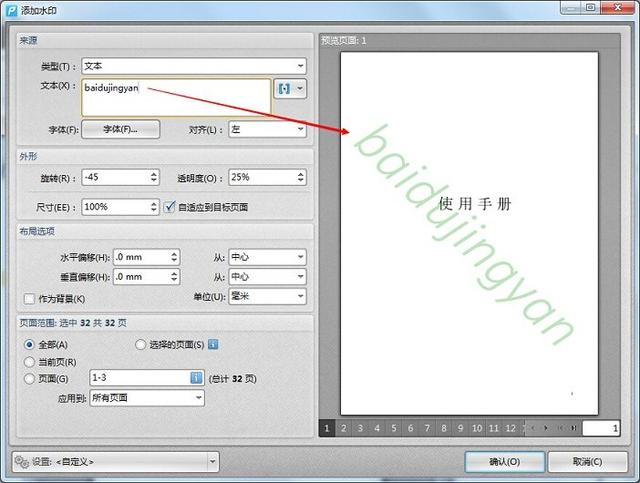Switch preview to page 7
The image size is (640, 483).
click(427, 428)
